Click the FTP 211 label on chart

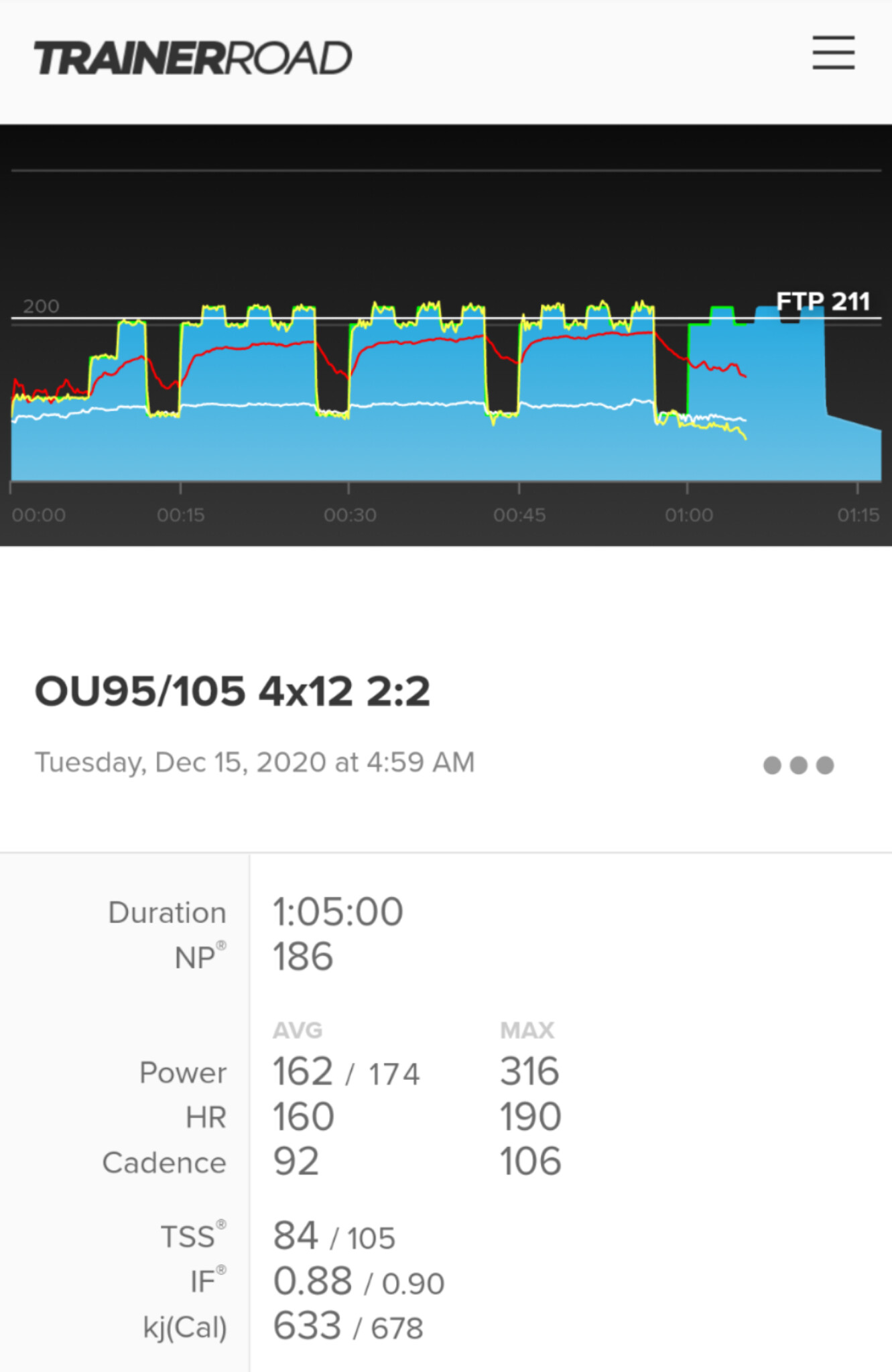[823, 301]
